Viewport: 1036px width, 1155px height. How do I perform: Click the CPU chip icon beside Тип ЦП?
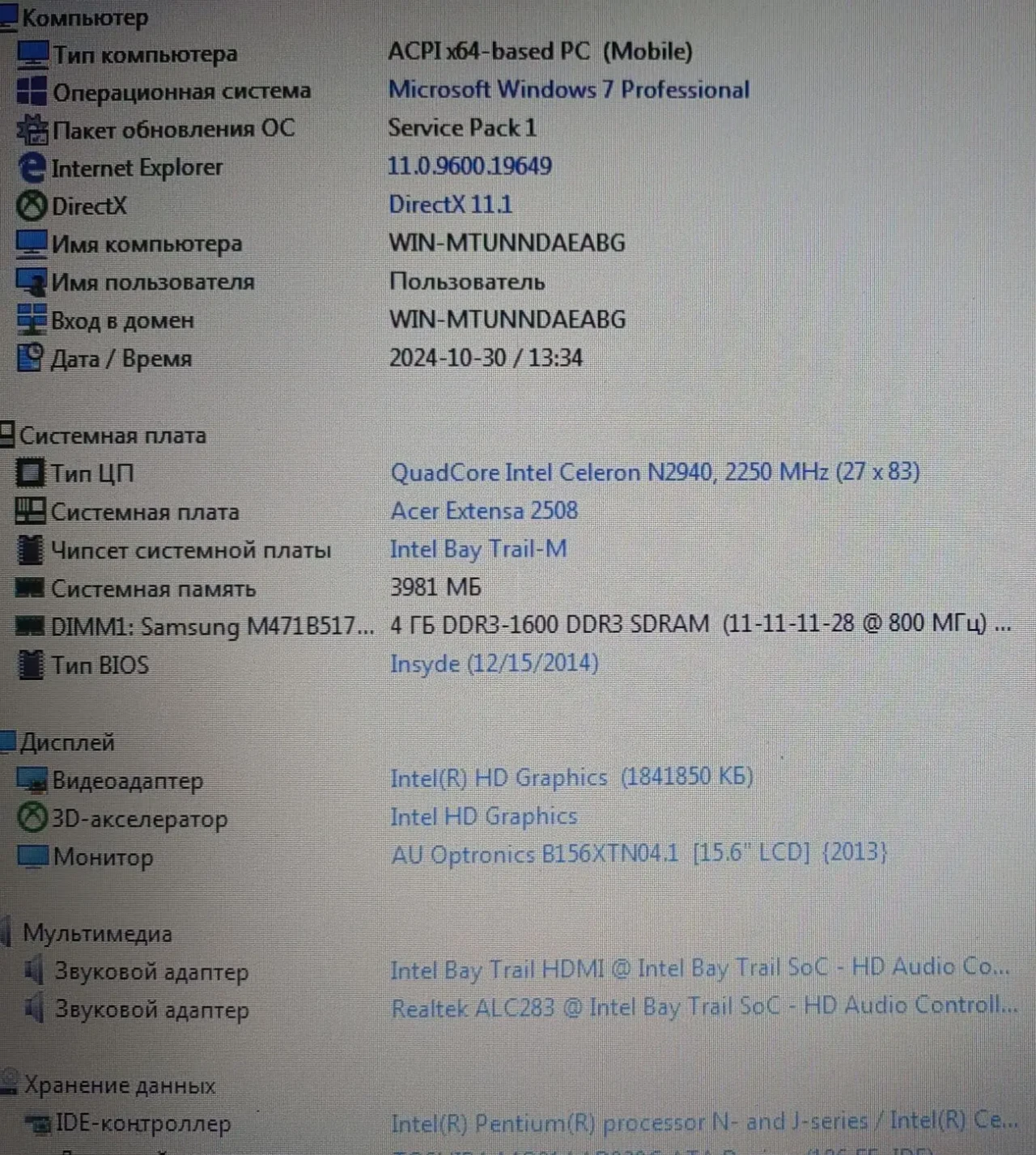click(x=31, y=473)
